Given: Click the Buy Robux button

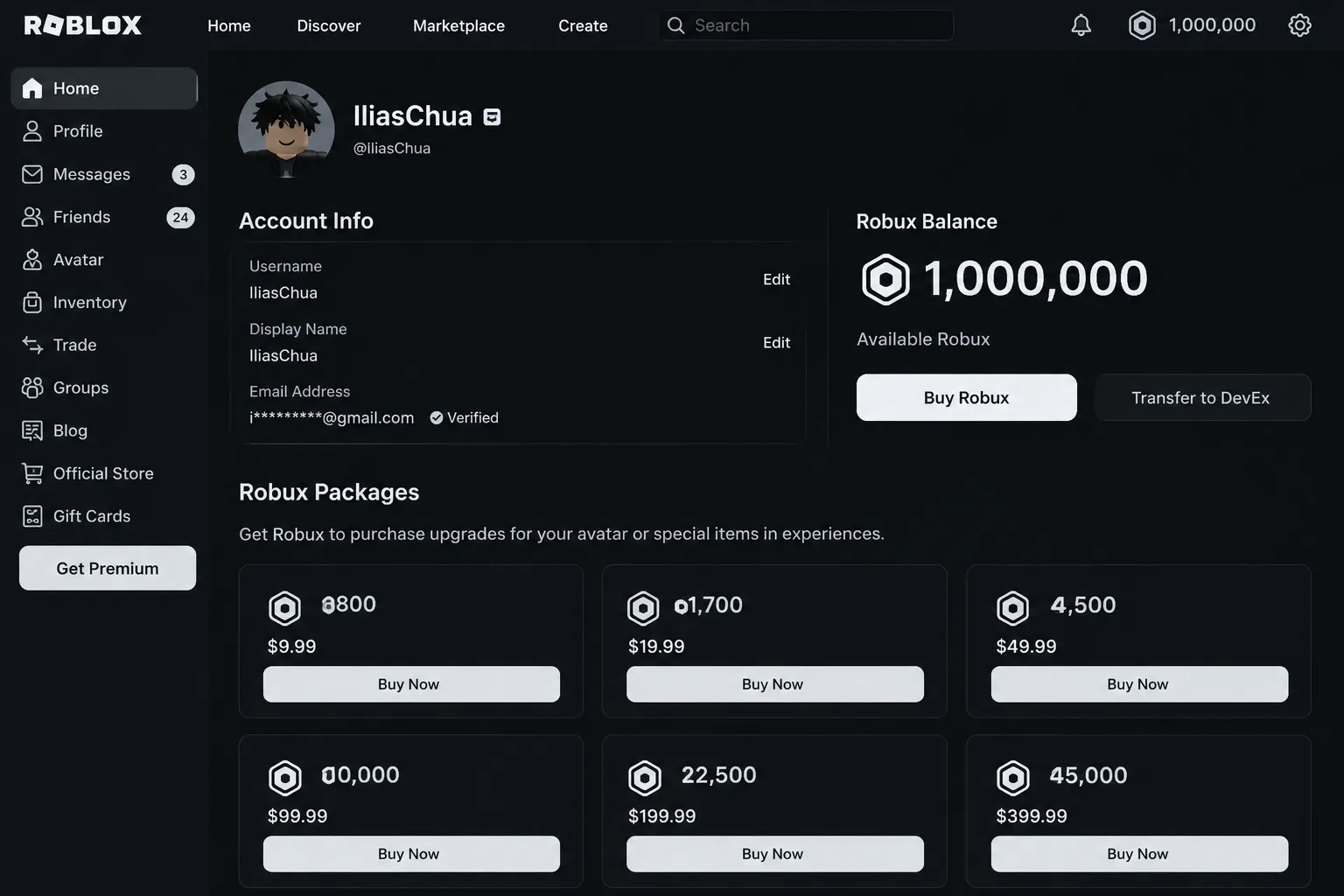Looking at the screenshot, I should tap(966, 397).
